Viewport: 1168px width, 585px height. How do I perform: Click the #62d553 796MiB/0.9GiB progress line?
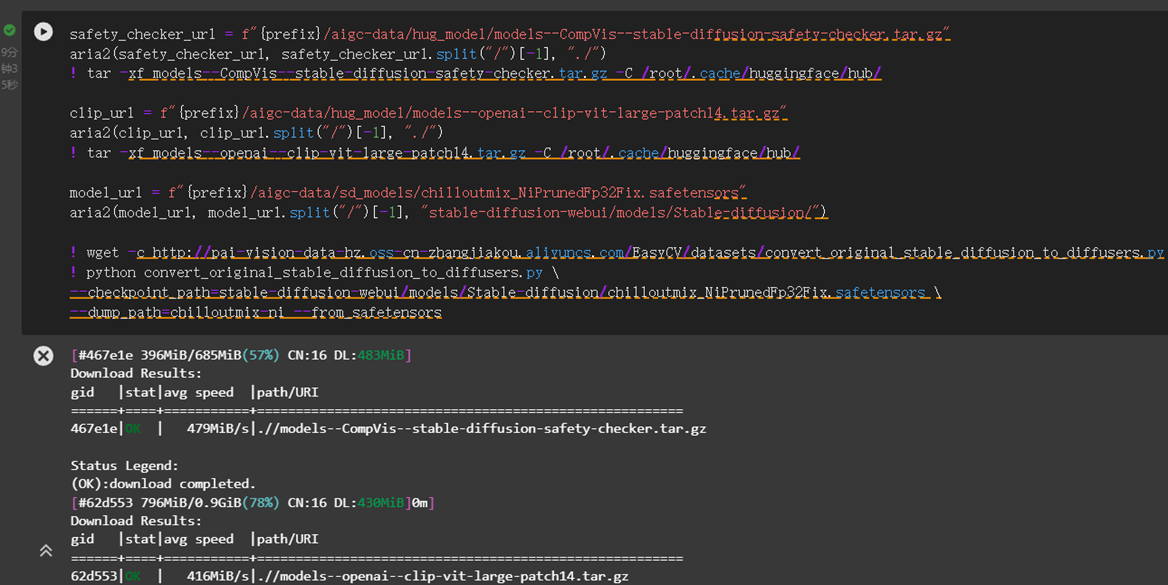click(x=253, y=503)
